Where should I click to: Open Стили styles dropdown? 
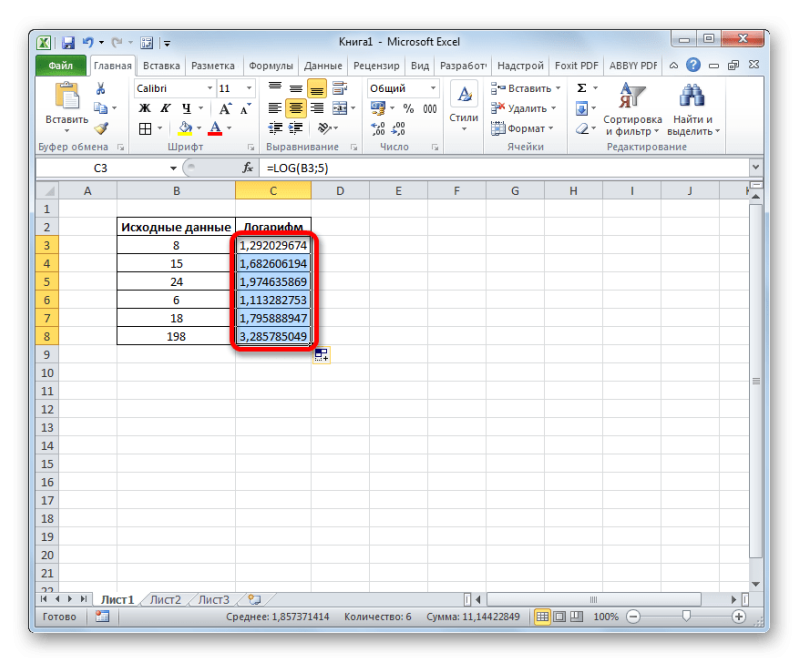point(464,108)
